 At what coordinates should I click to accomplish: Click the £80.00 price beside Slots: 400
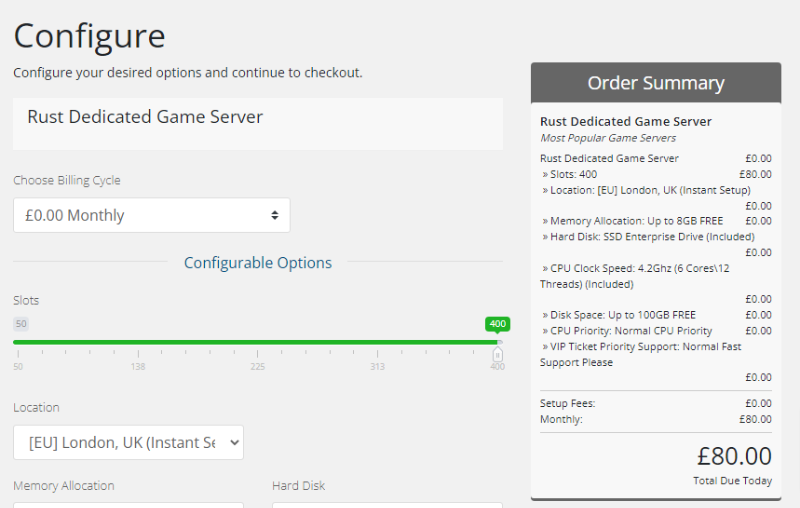[x=755, y=174]
